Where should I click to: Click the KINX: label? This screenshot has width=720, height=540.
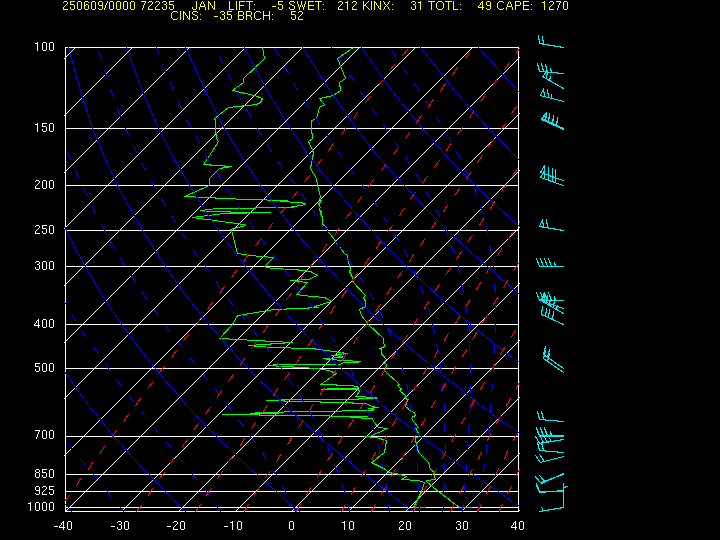(x=377, y=6)
